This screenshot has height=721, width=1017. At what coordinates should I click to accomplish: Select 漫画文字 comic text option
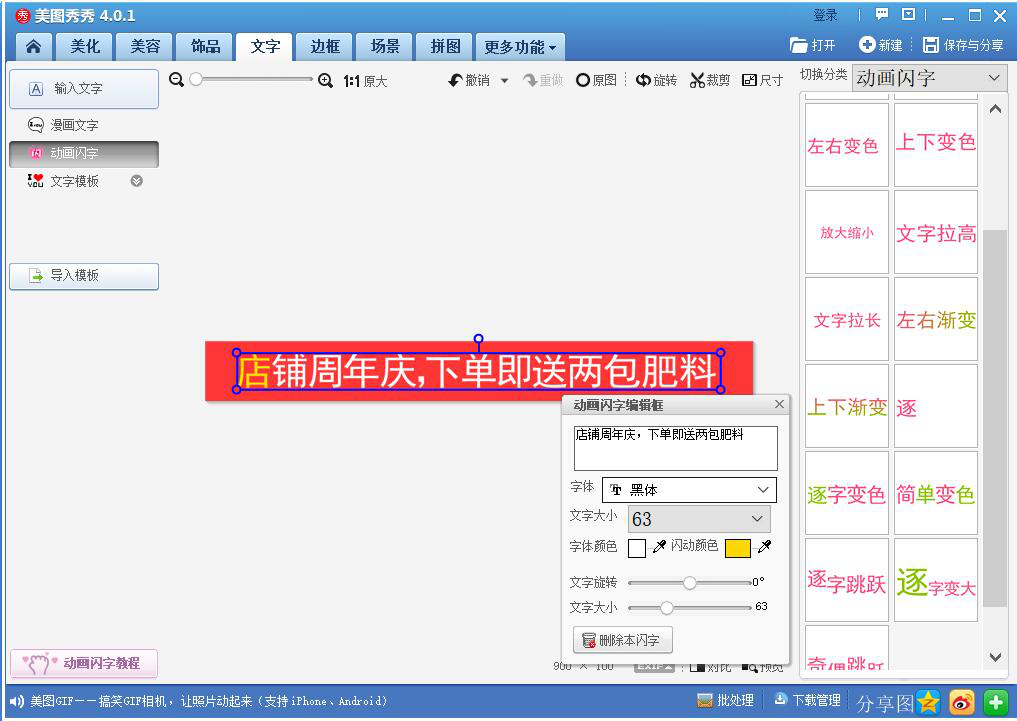click(64, 124)
